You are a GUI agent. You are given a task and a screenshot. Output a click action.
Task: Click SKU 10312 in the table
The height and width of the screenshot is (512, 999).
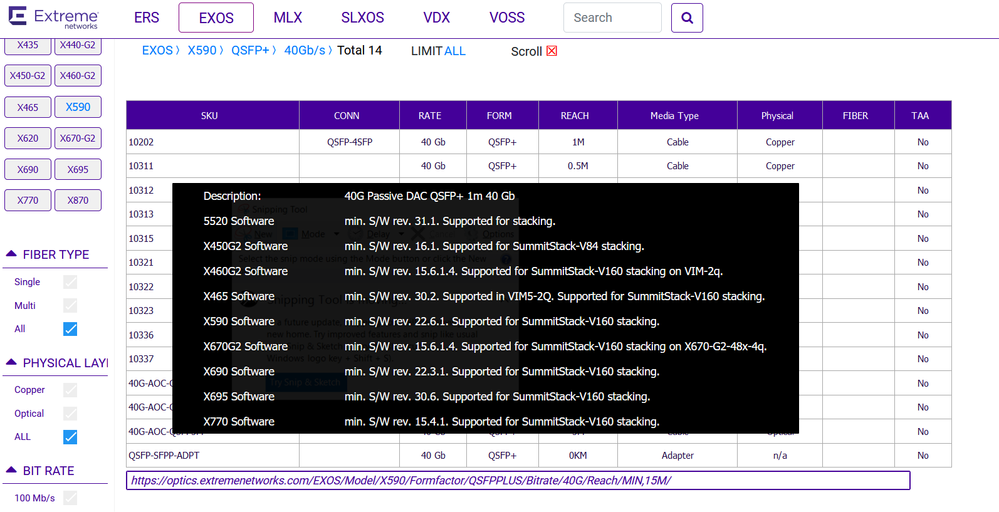click(x=141, y=190)
